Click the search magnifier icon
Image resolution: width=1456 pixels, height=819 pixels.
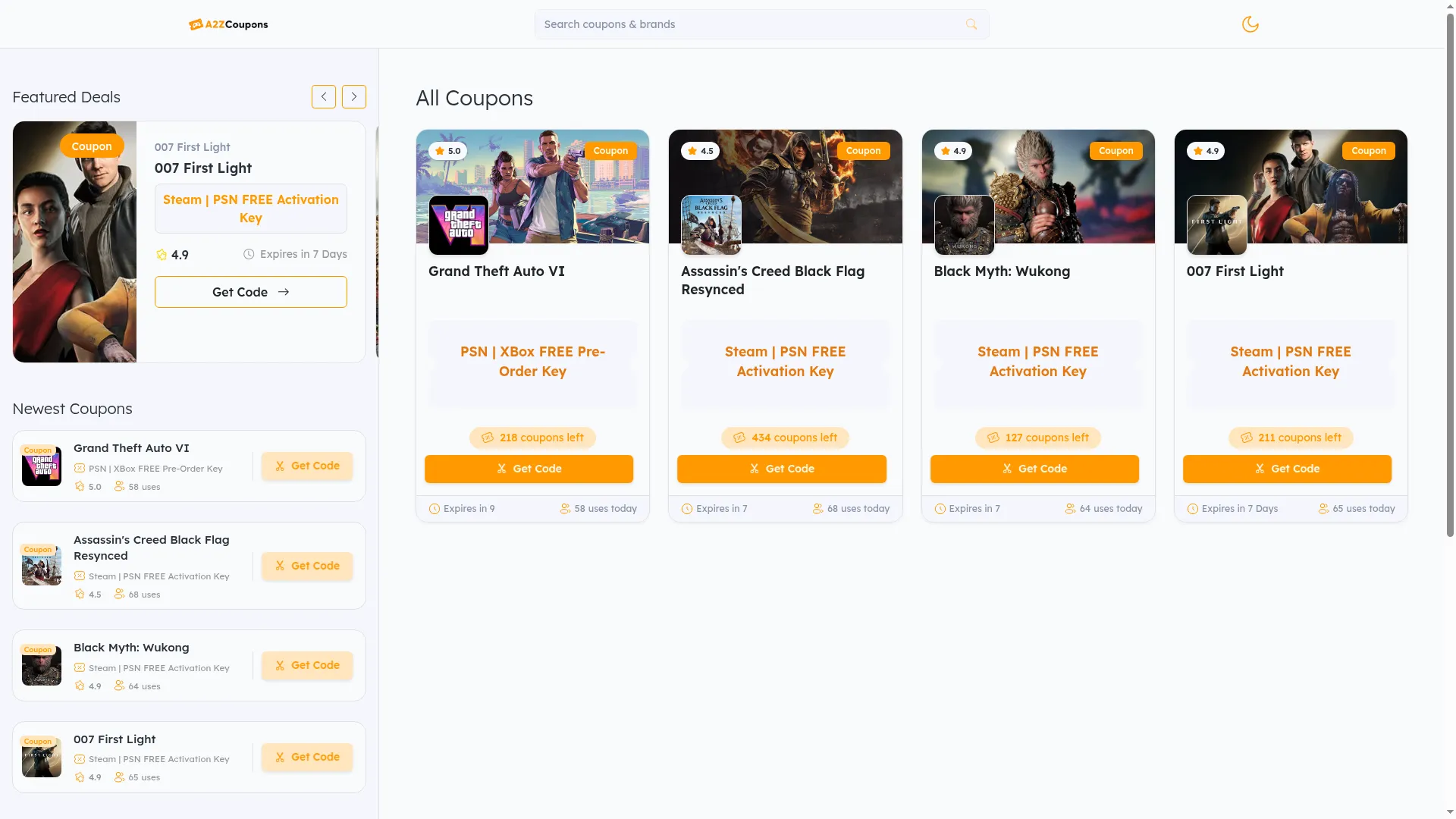[971, 24]
